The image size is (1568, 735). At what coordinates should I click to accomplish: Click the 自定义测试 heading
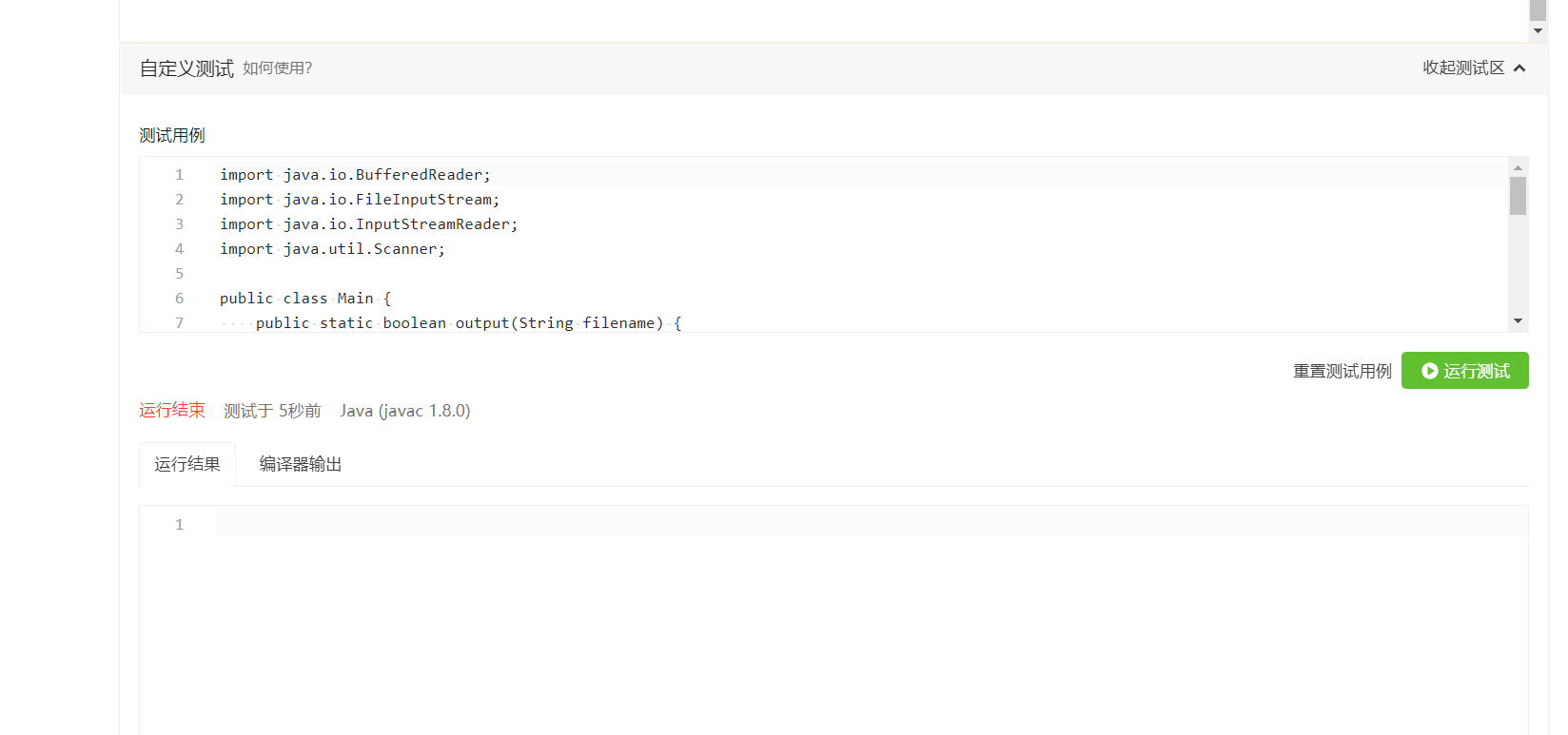[x=186, y=68]
